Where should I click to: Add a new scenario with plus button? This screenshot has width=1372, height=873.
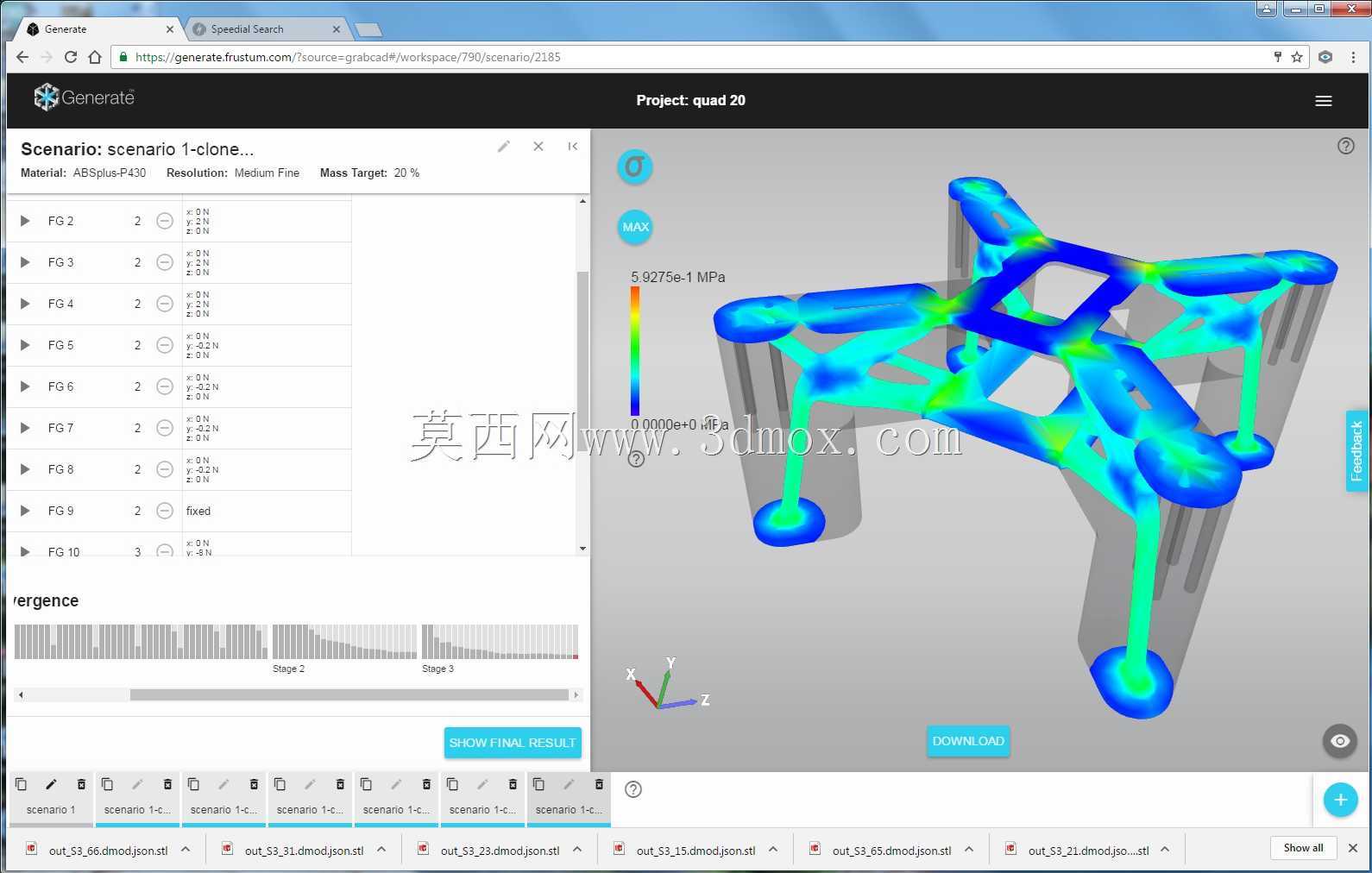pos(1340,800)
